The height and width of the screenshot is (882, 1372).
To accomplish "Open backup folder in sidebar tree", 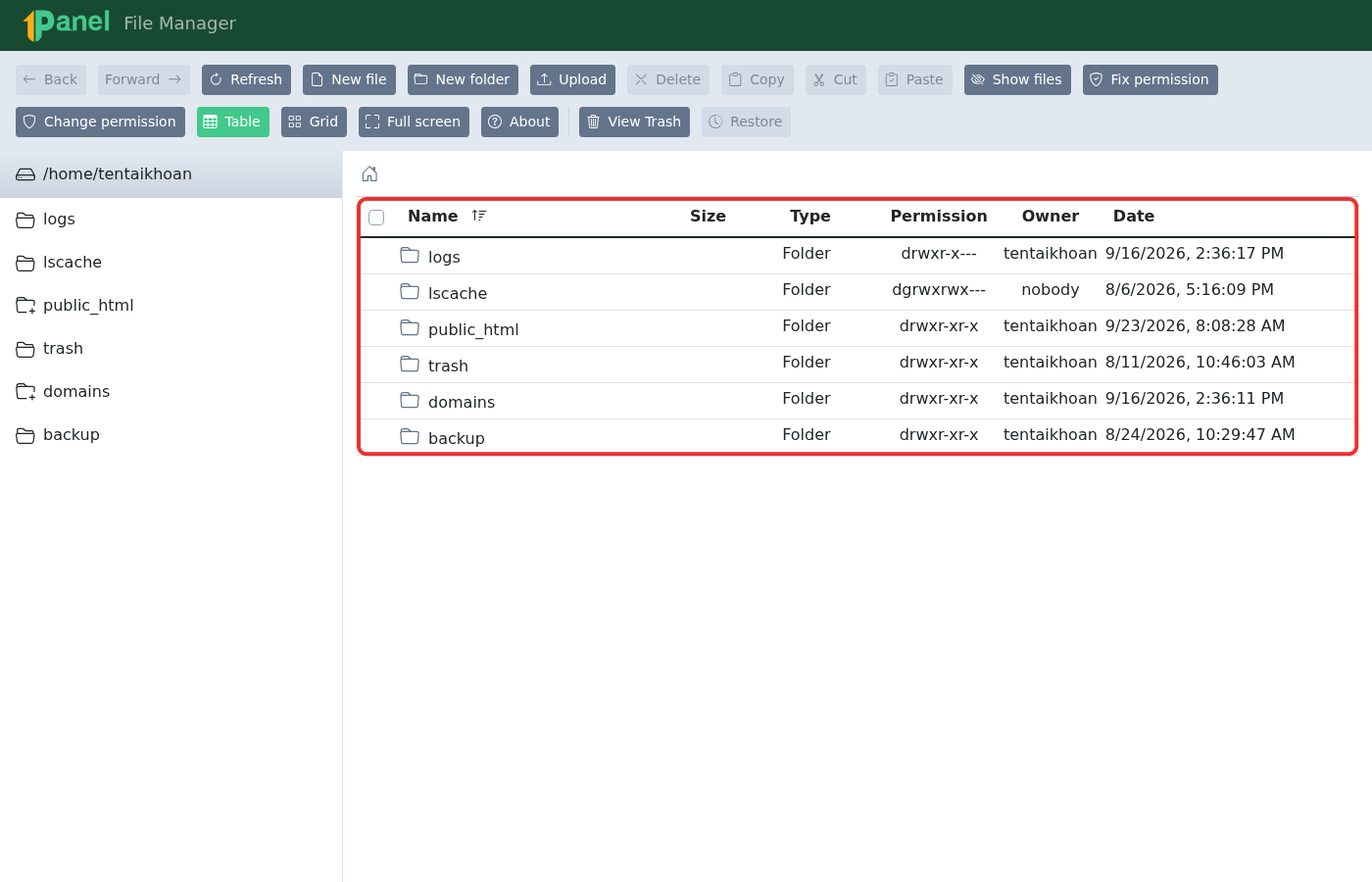I will coord(171,435).
